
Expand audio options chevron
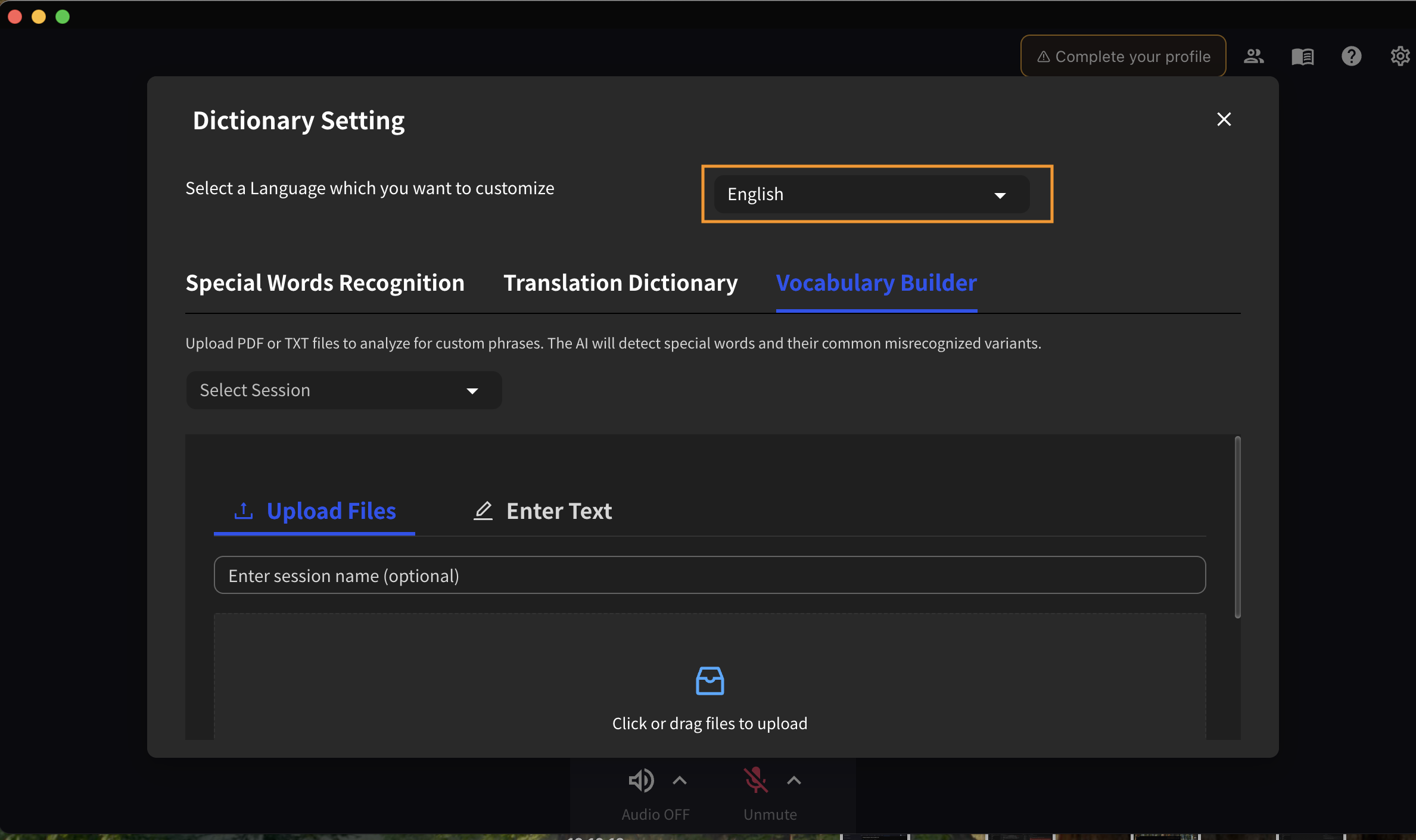pyautogui.click(x=680, y=780)
